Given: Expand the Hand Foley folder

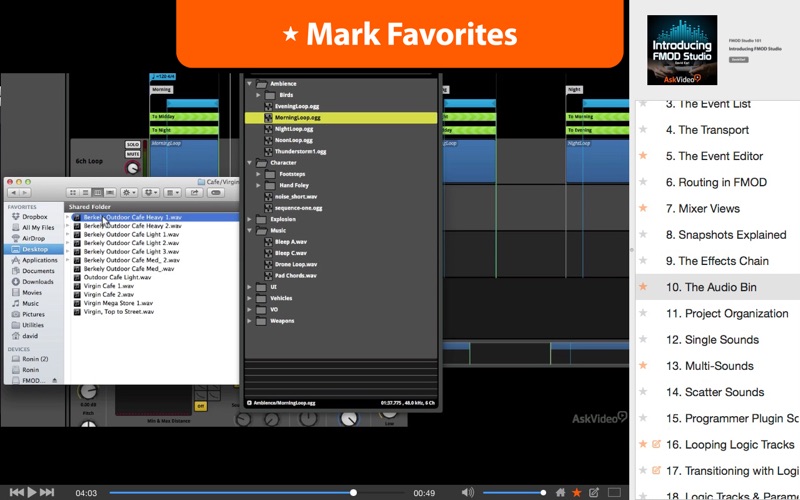Looking at the screenshot, I should [258, 185].
